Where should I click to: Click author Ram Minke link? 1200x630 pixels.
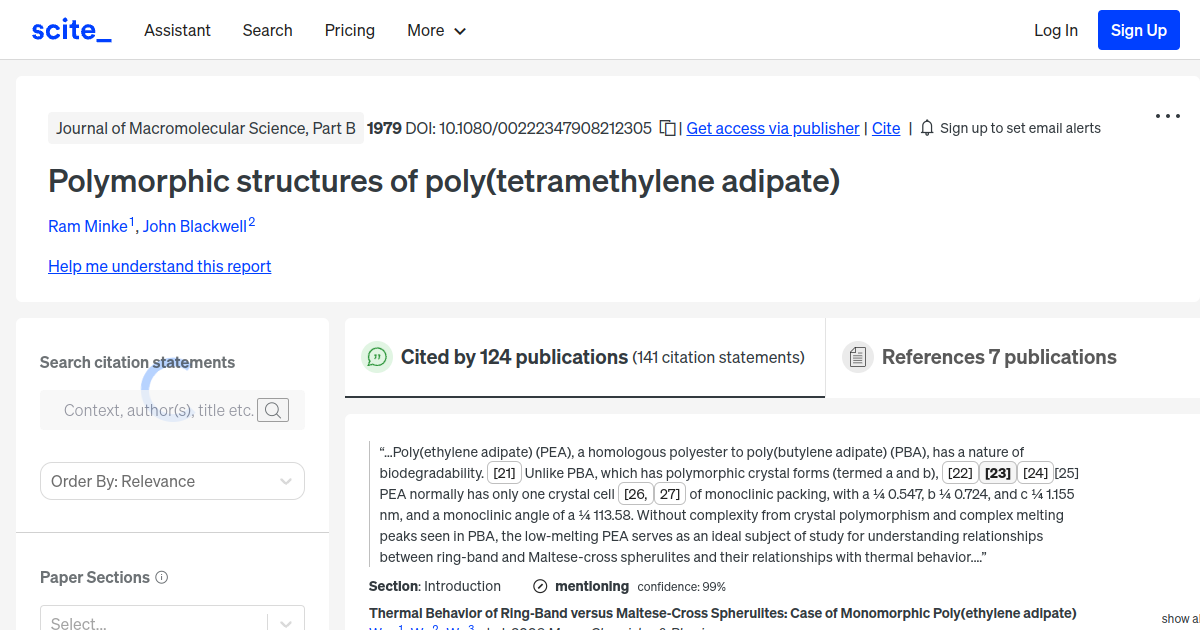(x=89, y=226)
